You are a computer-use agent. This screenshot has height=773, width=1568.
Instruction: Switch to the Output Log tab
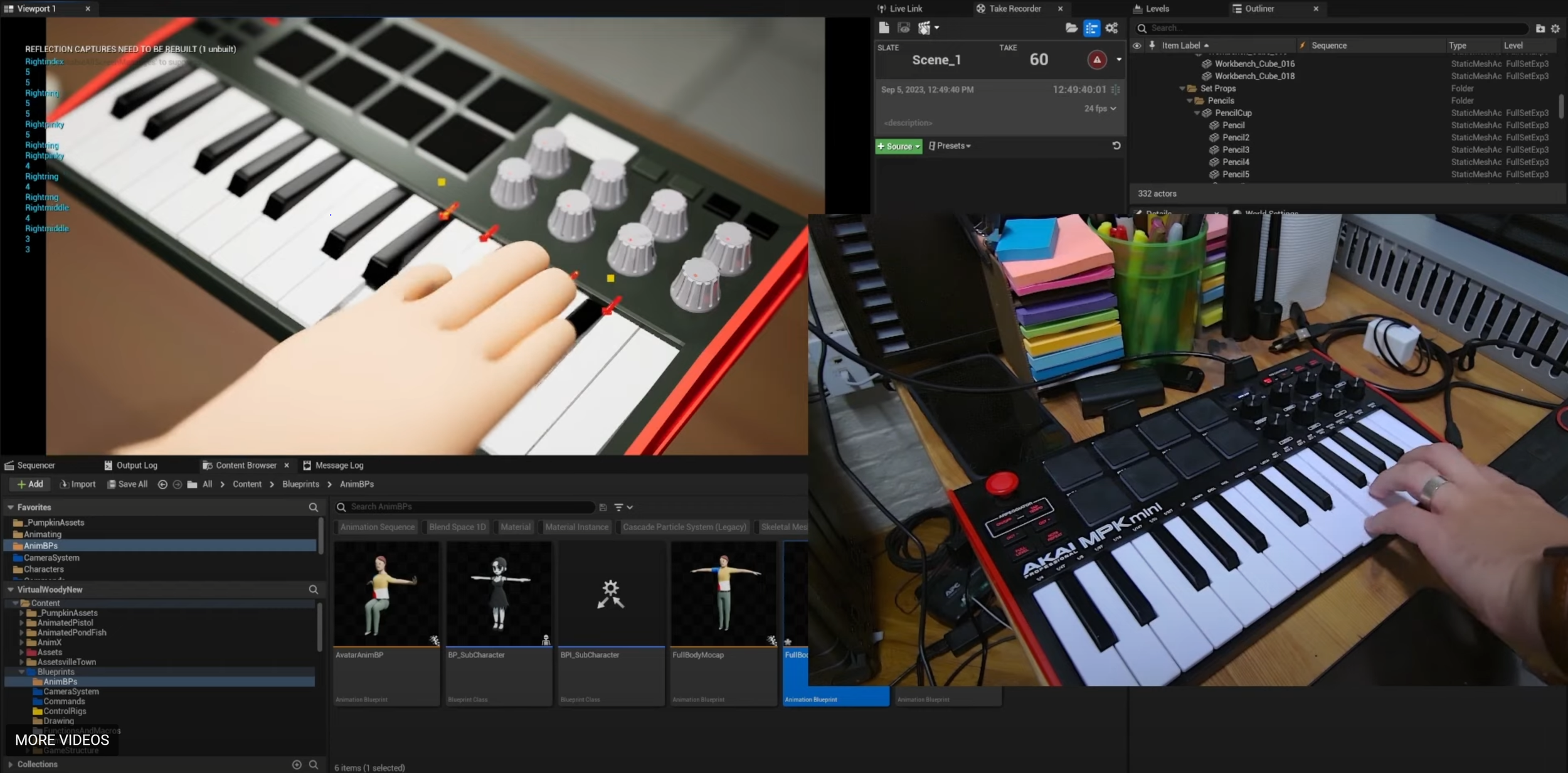[130, 466]
